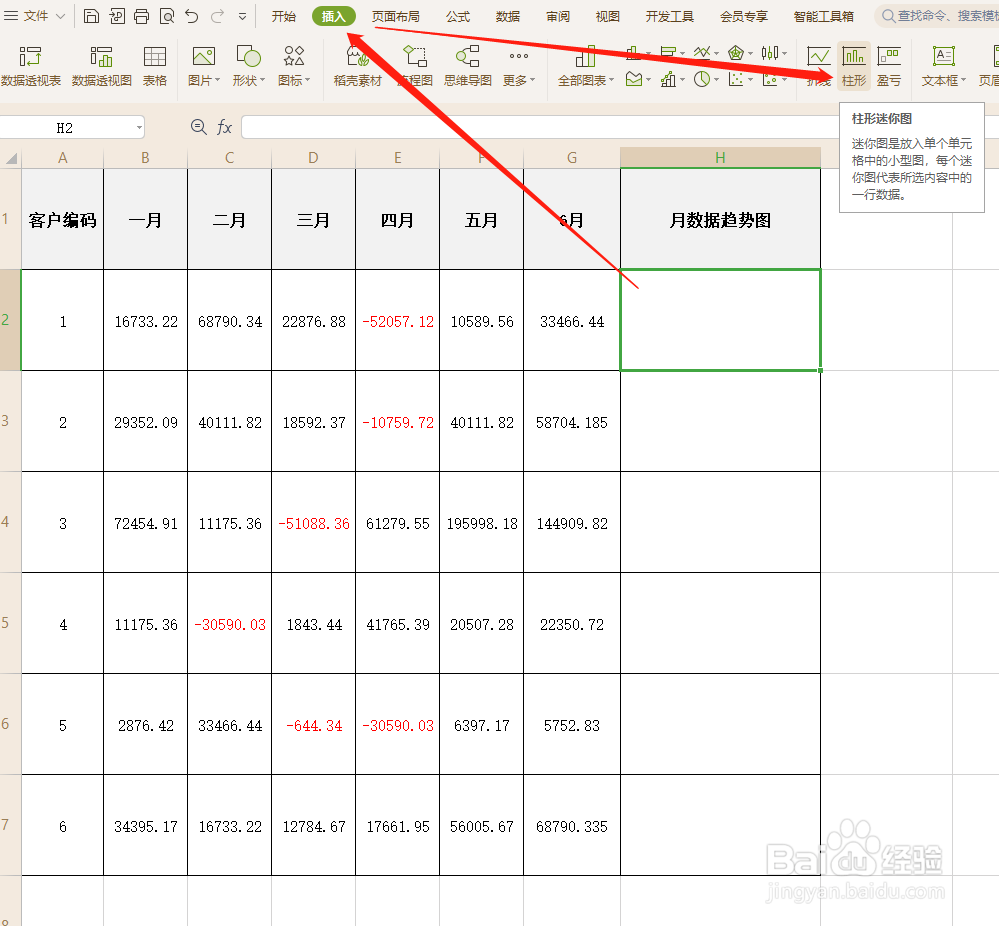
Task: Click the 折线 sparkline icon
Action: (x=819, y=66)
